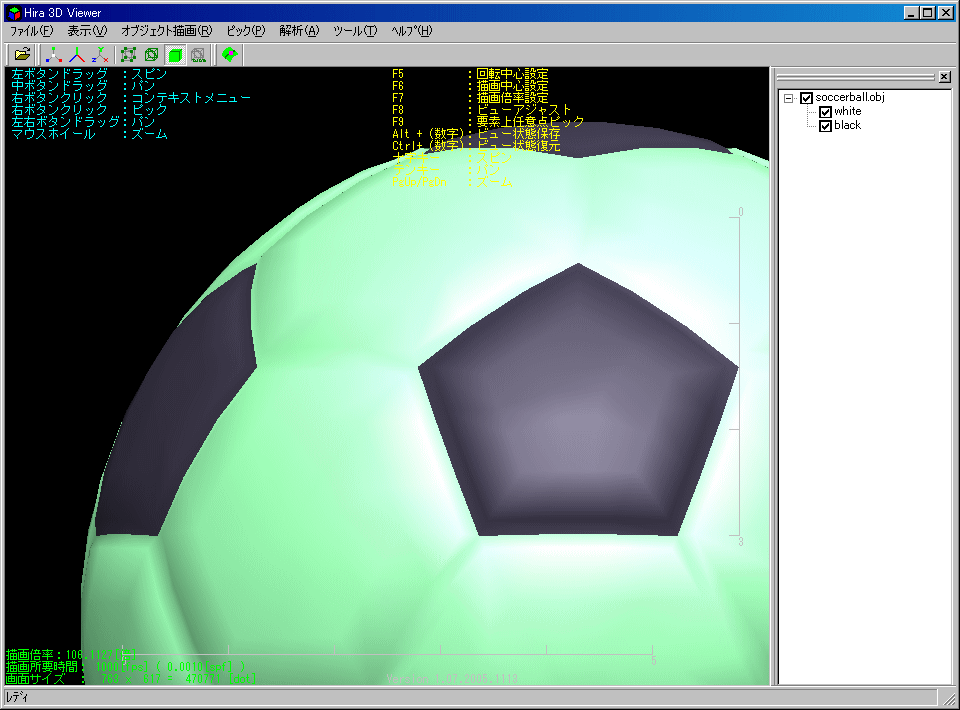Image resolution: width=960 pixels, height=710 pixels.
Task: Uncheck the soccerball.obj checkbox
Action: click(x=806, y=98)
